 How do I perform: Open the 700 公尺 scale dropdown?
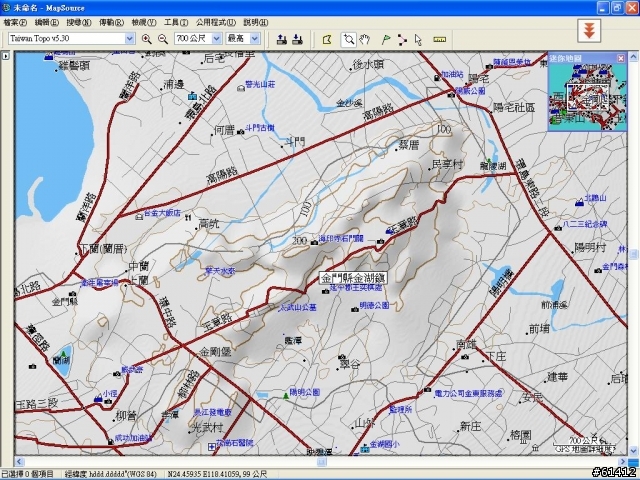pos(217,38)
